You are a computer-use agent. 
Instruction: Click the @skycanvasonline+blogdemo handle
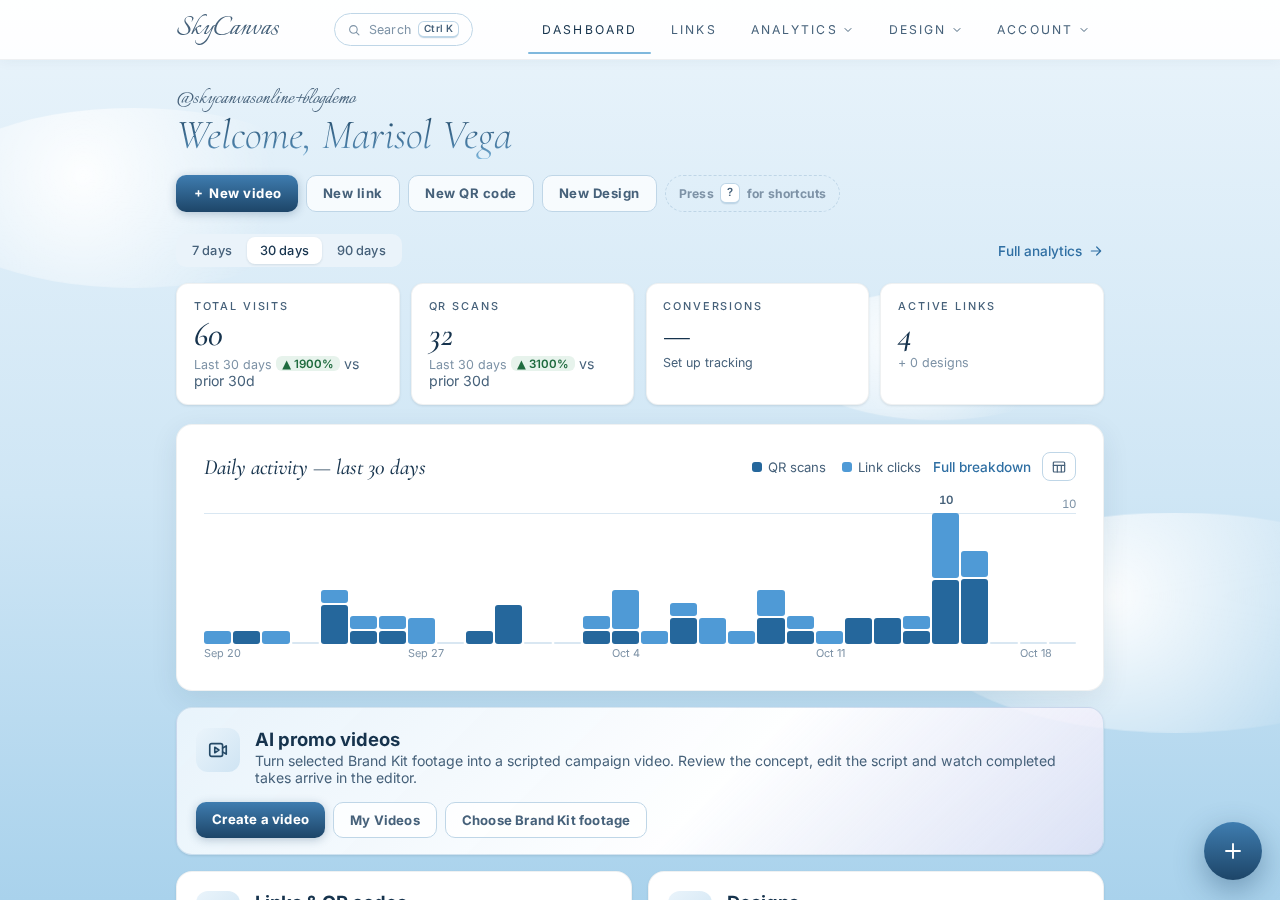tap(266, 98)
